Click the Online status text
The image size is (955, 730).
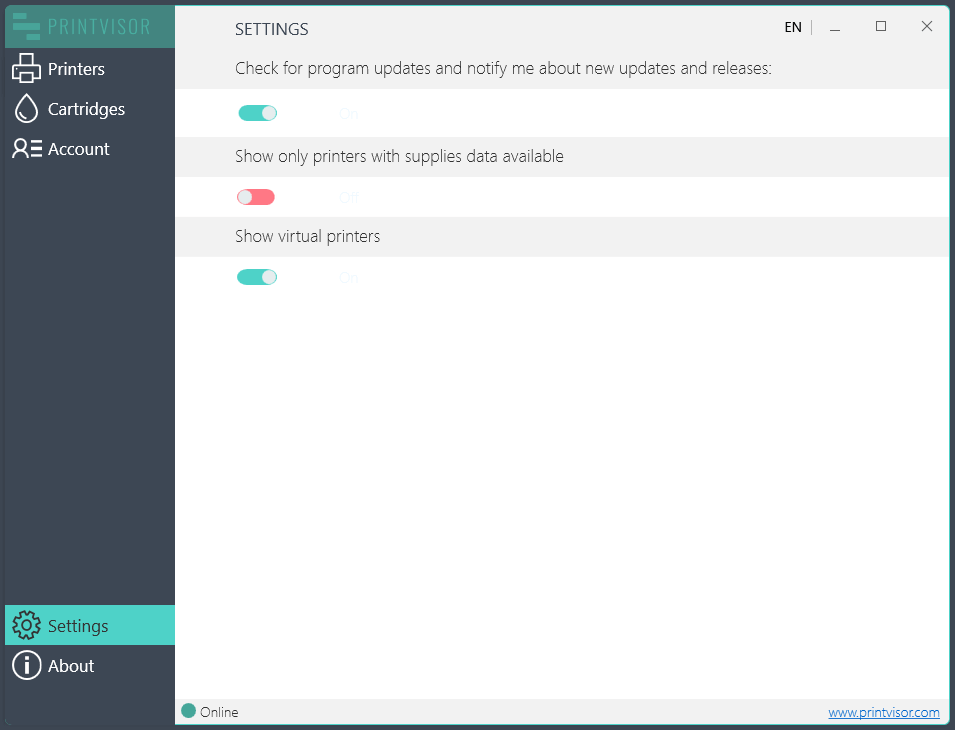click(219, 712)
